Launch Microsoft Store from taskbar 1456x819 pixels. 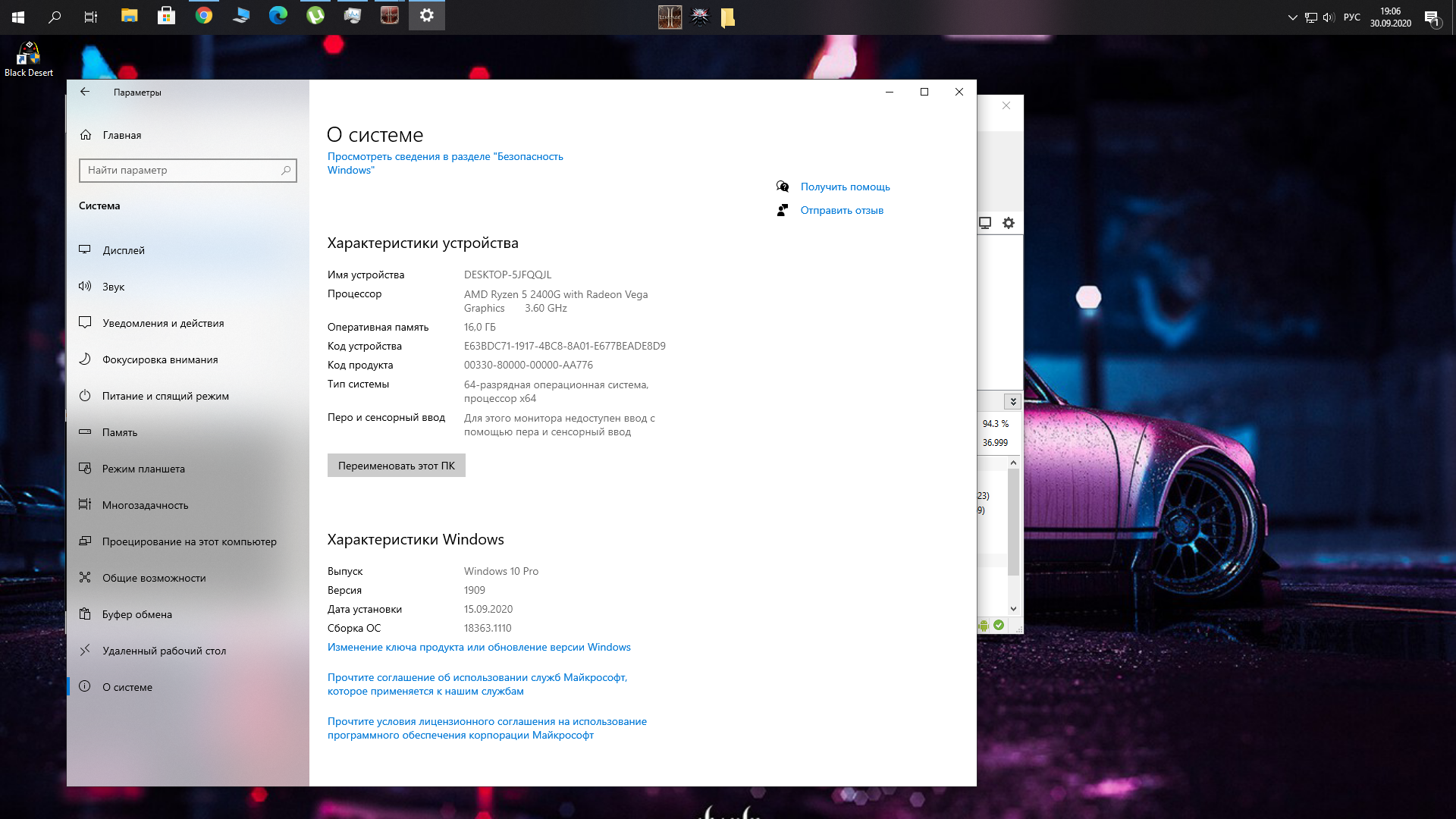tap(167, 16)
